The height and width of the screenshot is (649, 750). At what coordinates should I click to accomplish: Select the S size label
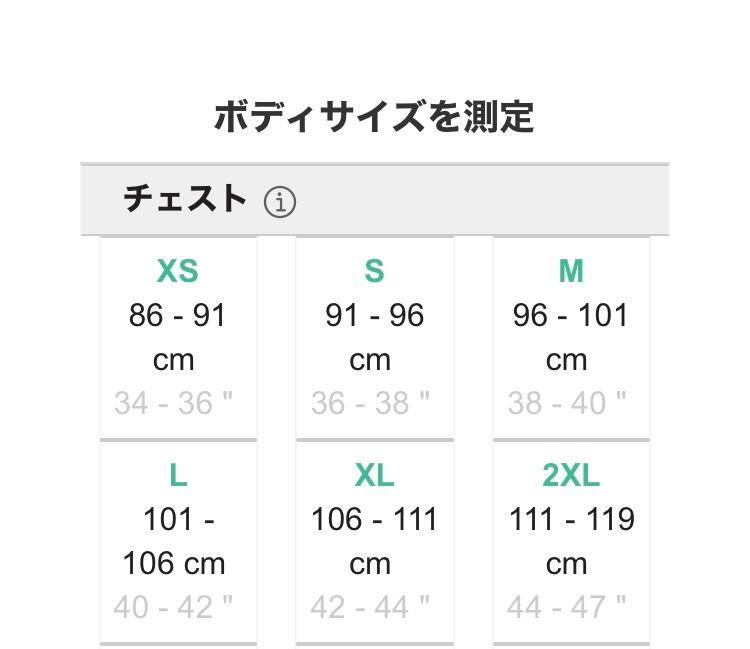374,271
